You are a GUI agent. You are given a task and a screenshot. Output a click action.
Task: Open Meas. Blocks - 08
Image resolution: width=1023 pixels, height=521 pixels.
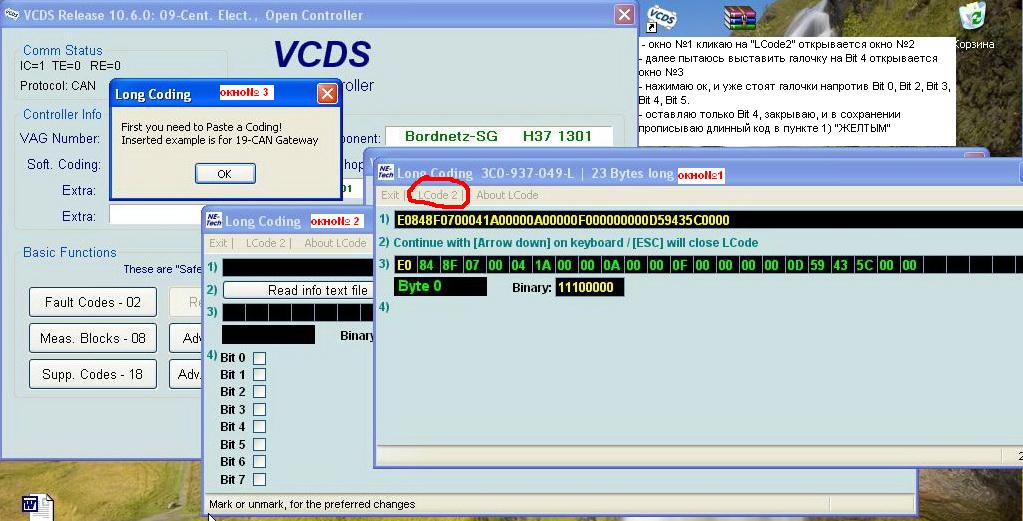(93, 338)
